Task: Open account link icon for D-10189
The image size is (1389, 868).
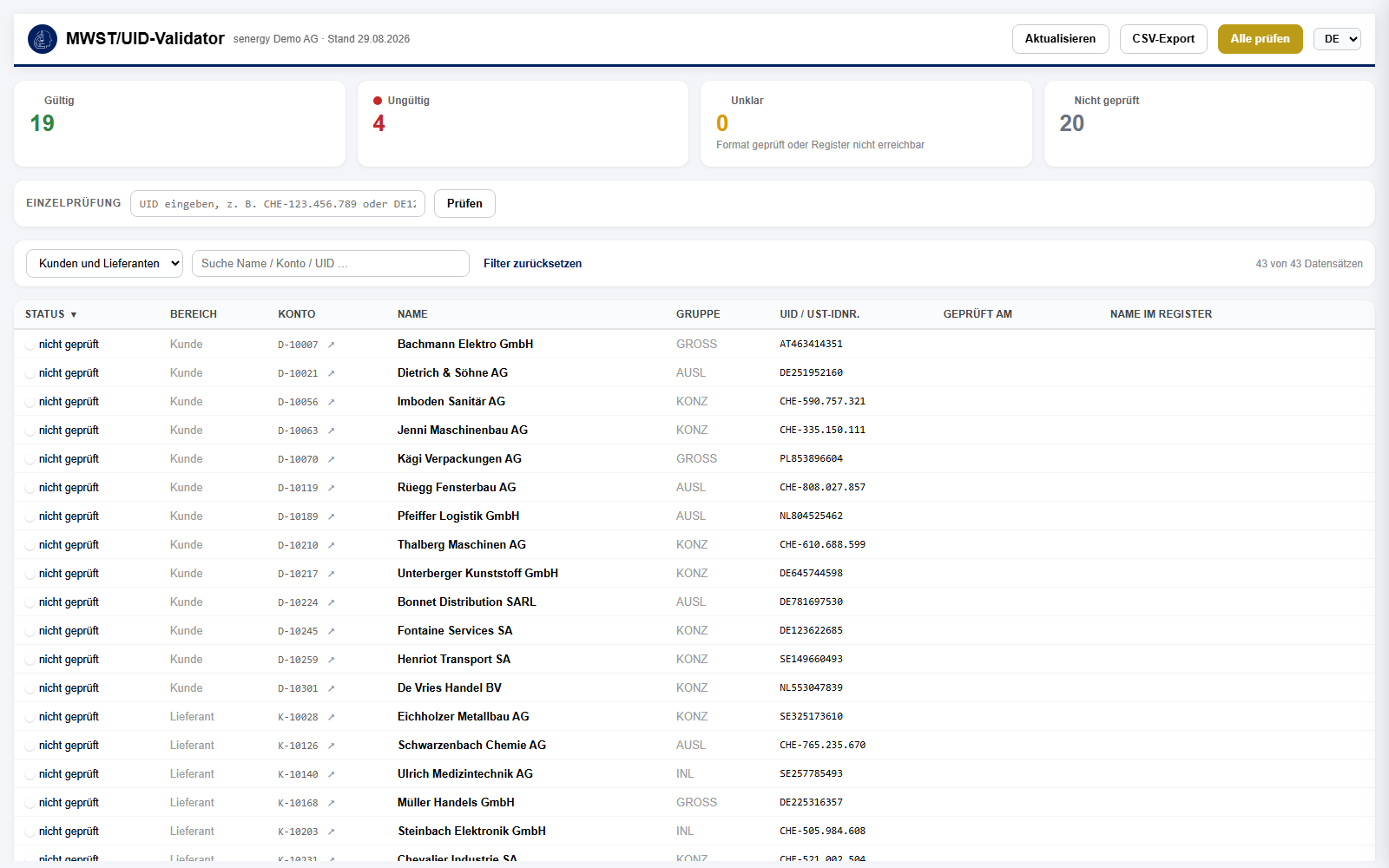Action: point(331,516)
